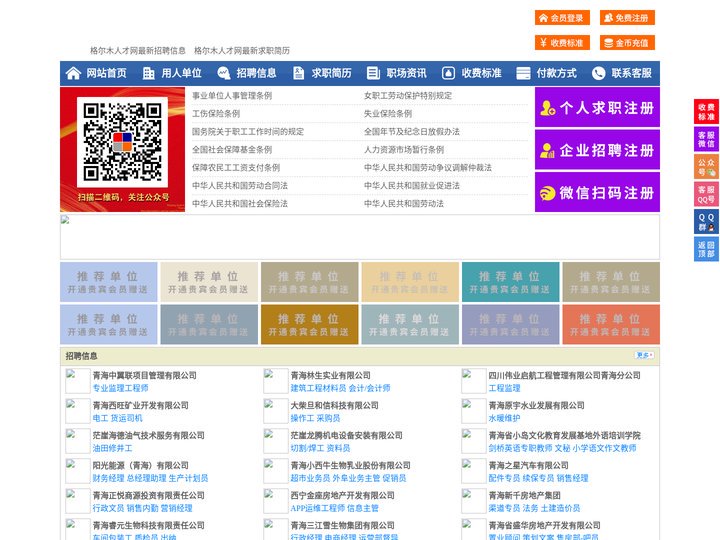Open the 专业监理工程师 job link
This screenshot has height=540, width=720.
pos(120,388)
